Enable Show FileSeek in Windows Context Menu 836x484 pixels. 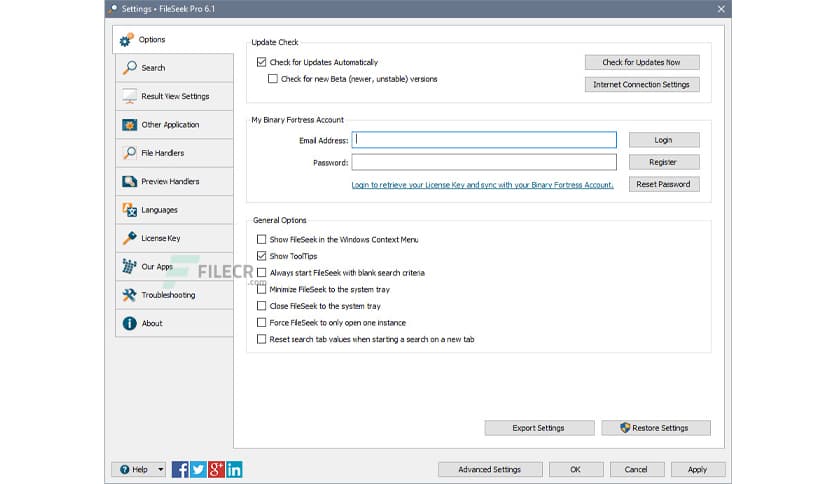pos(261,239)
